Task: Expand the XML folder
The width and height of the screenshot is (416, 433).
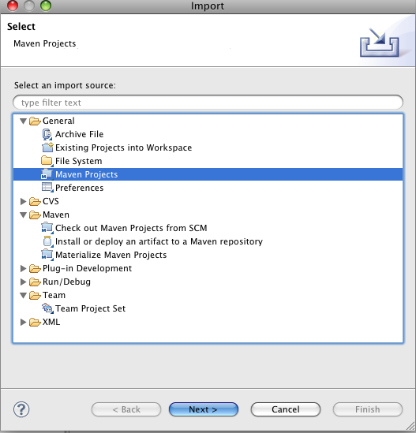Action: [23, 322]
